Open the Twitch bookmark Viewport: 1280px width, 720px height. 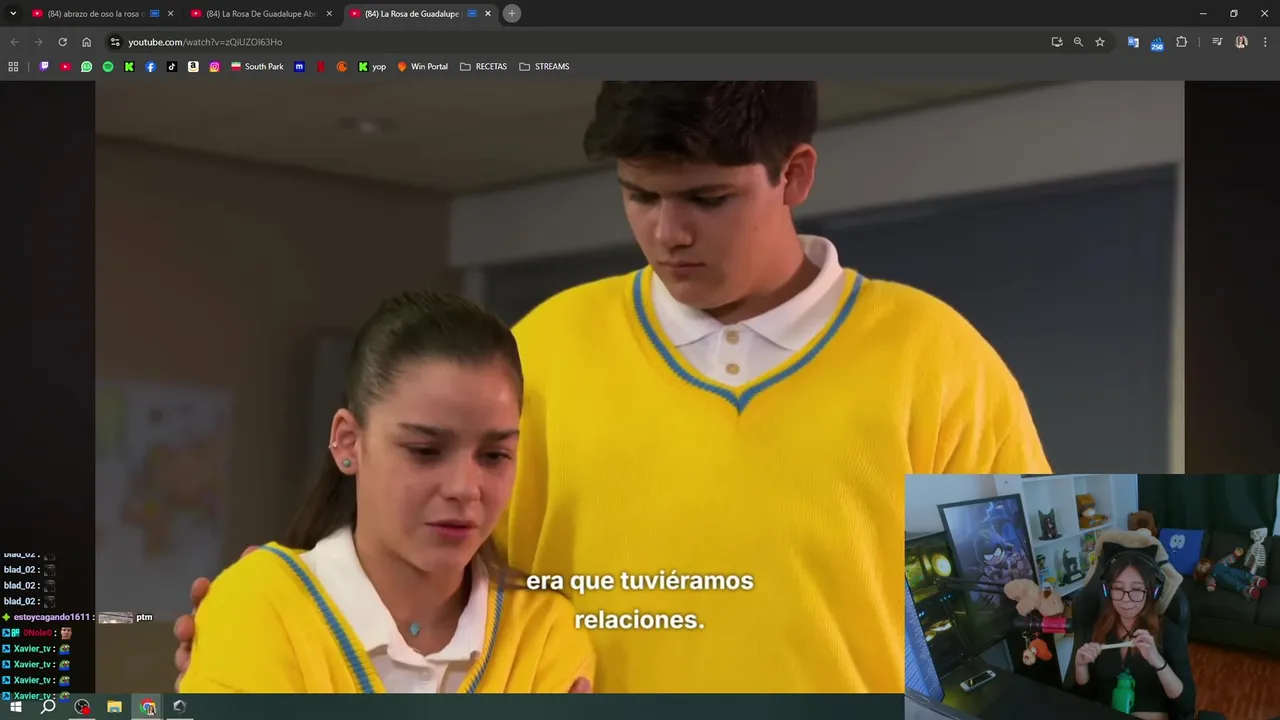coord(44,67)
